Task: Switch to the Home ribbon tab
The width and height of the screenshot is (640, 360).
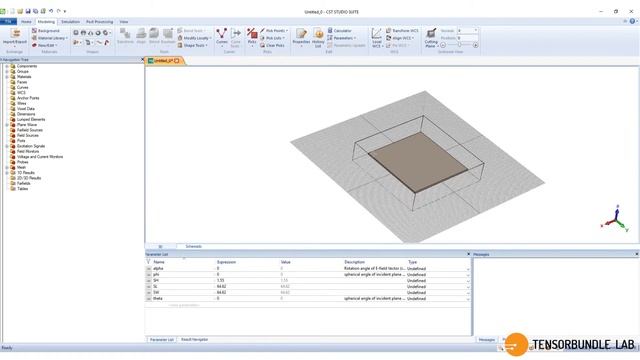Action: click(x=26, y=22)
